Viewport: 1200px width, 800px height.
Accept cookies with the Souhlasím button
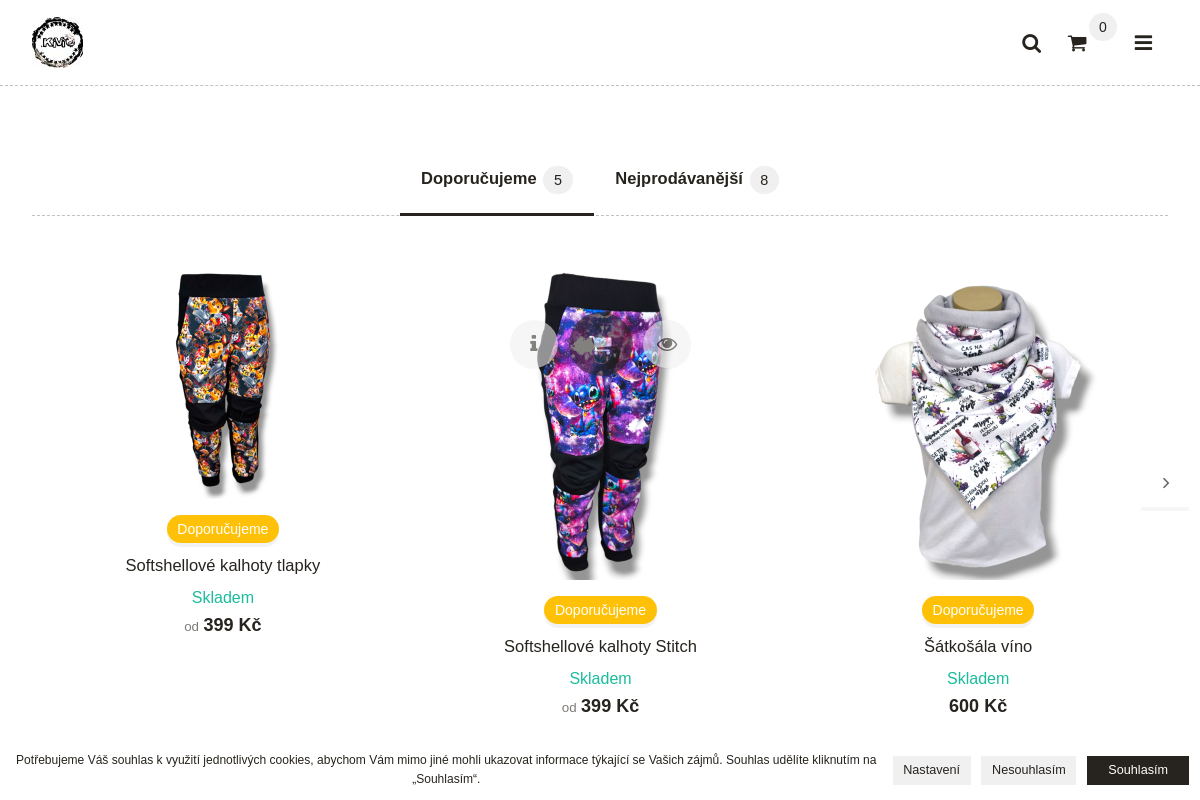[x=1138, y=769]
